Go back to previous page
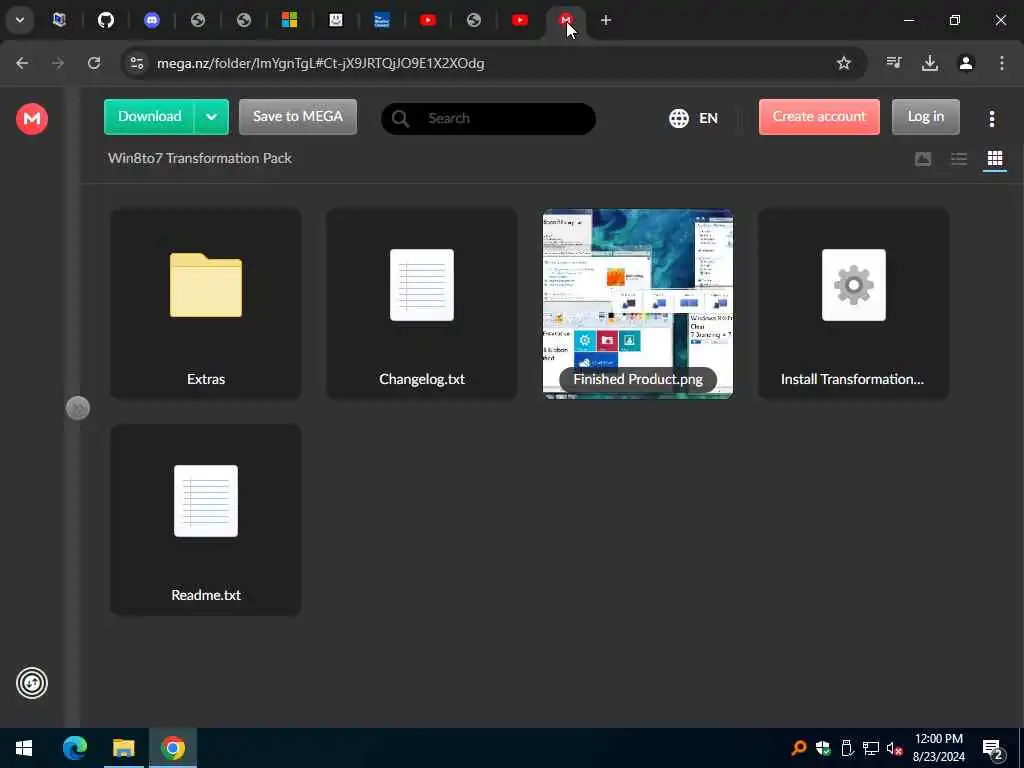 click(22, 63)
